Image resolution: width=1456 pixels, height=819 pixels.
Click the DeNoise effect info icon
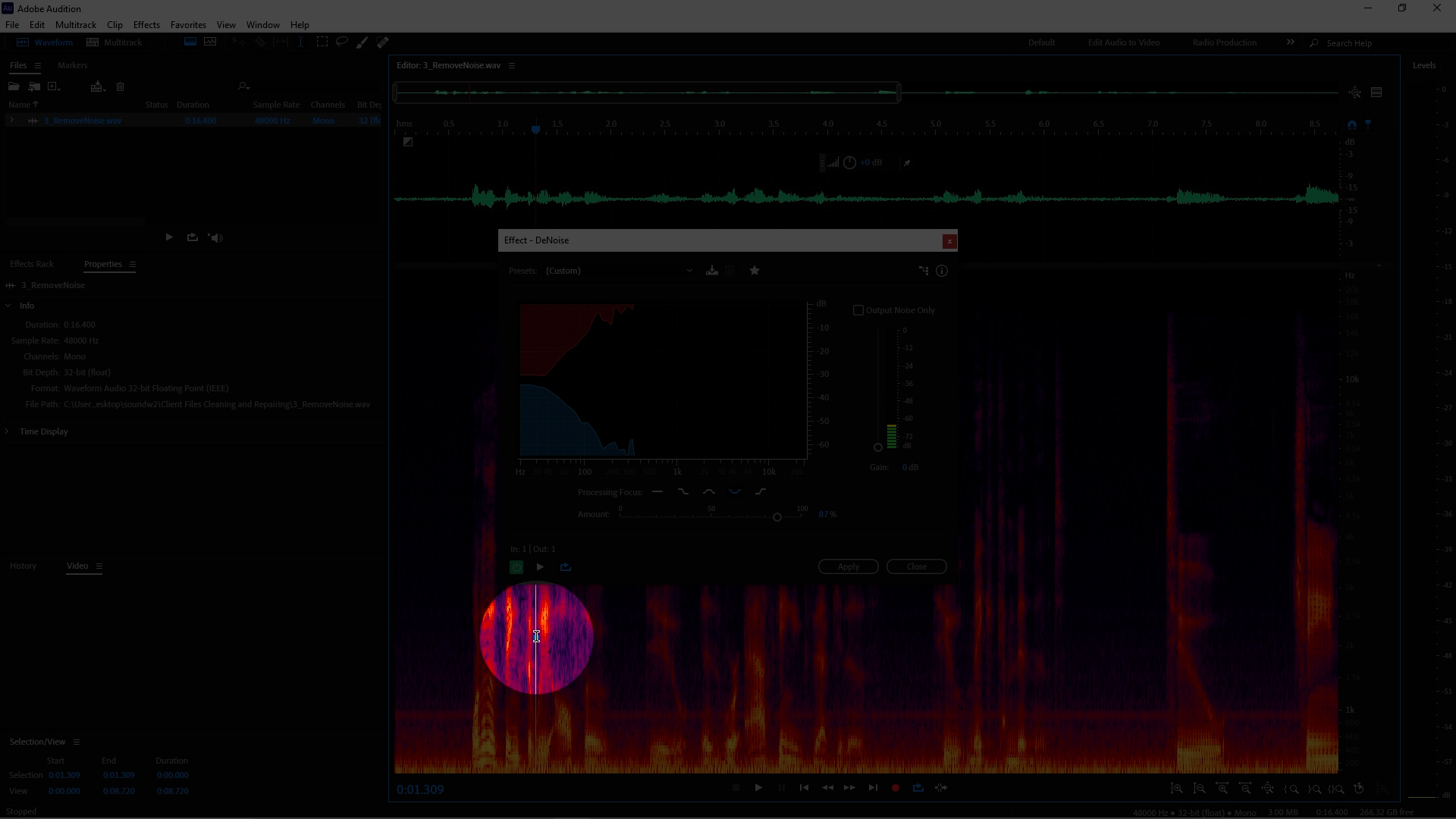942,271
